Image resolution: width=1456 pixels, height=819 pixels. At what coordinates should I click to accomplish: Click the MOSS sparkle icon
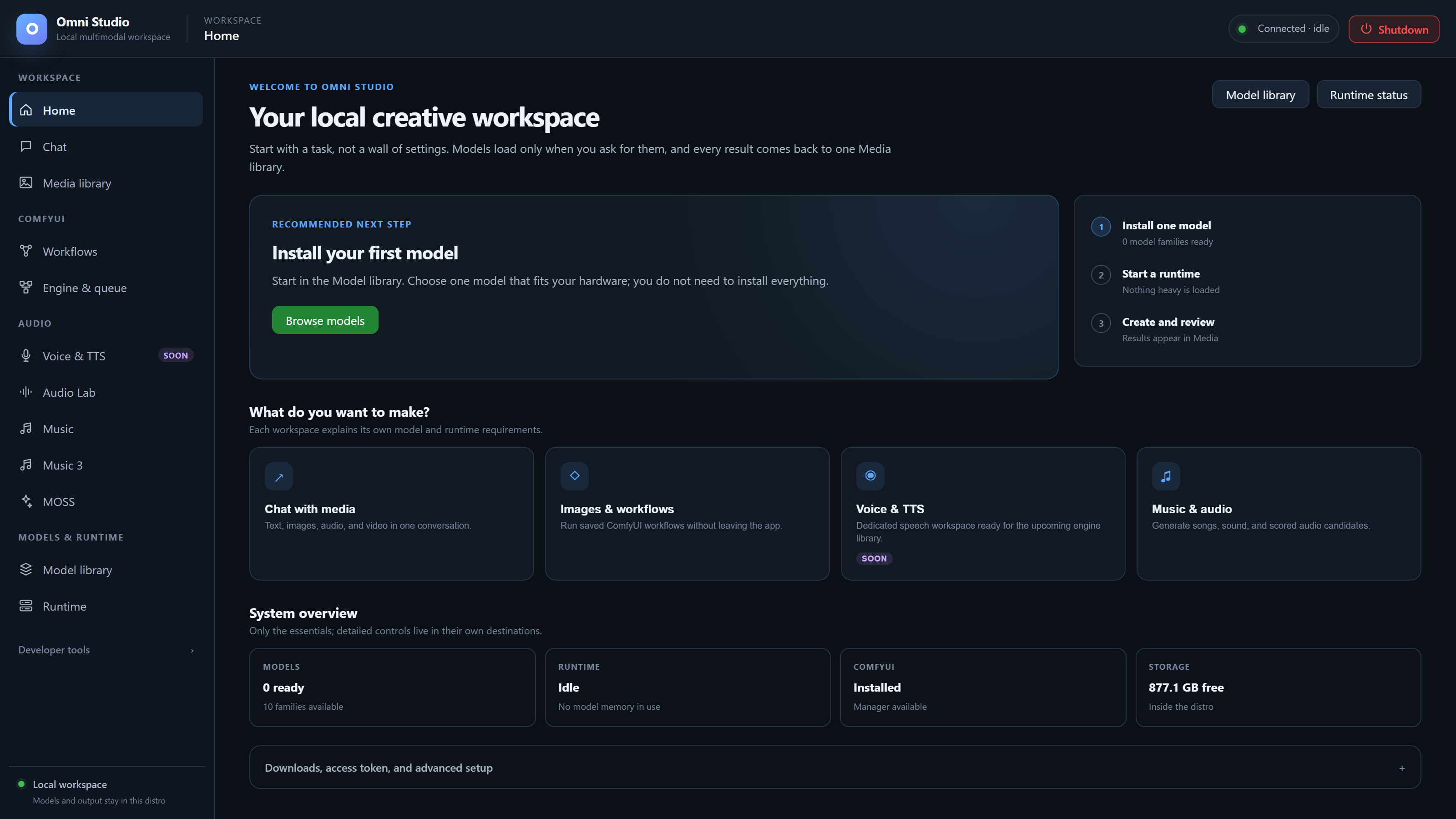coord(26,501)
